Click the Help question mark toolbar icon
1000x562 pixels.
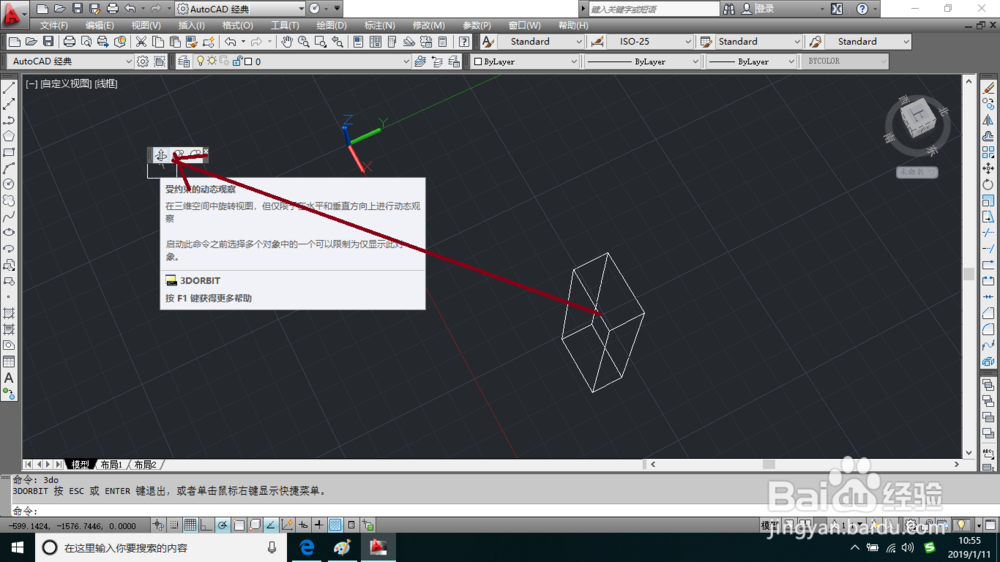click(464, 41)
